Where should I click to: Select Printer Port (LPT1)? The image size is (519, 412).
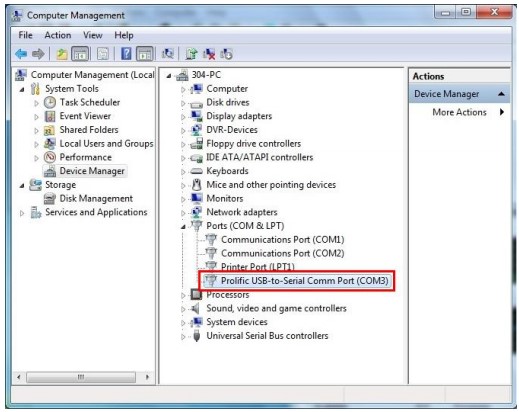click(x=258, y=267)
